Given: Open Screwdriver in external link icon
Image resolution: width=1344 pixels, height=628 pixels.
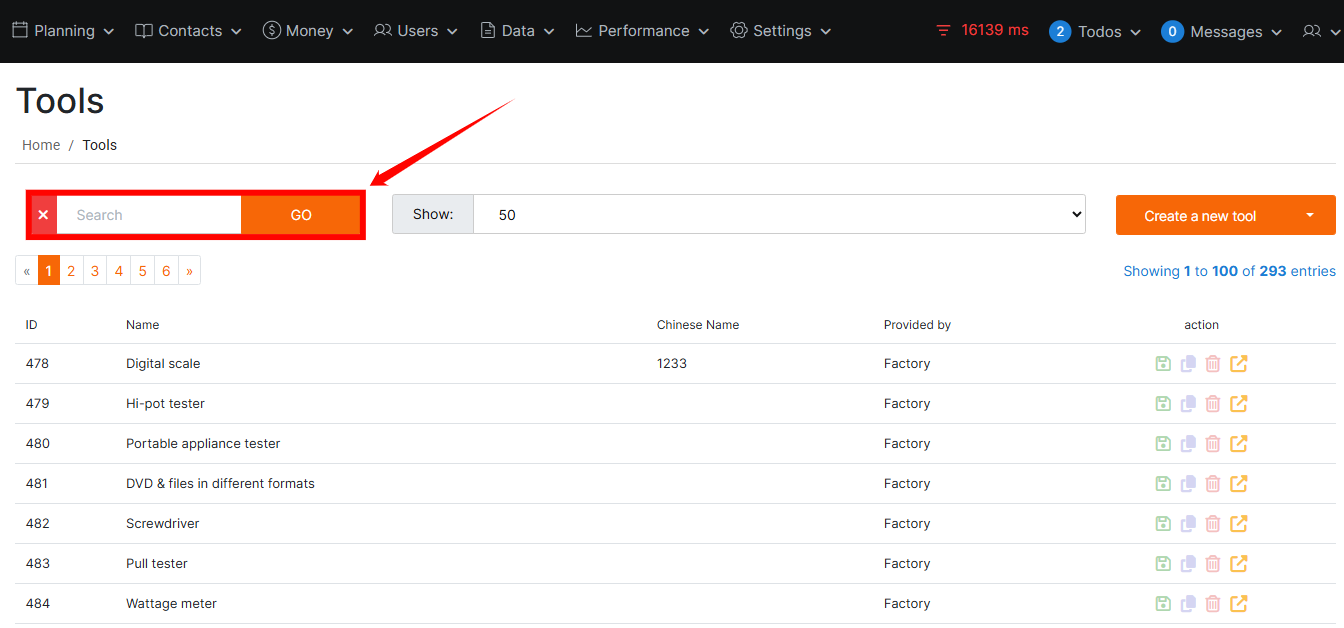Looking at the screenshot, I should click(1239, 524).
